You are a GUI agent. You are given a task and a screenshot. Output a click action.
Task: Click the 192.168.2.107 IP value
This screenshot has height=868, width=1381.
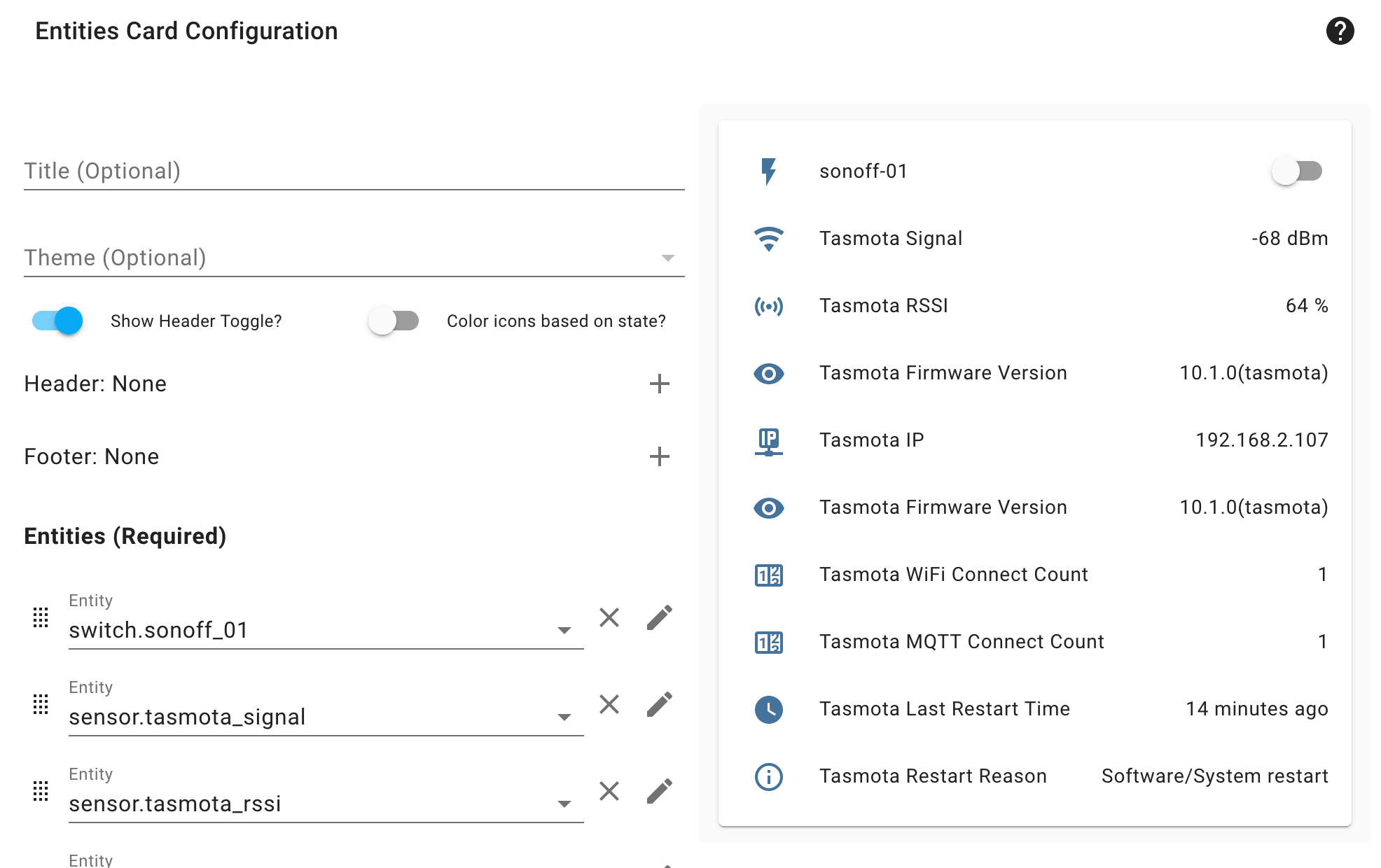(x=1262, y=440)
